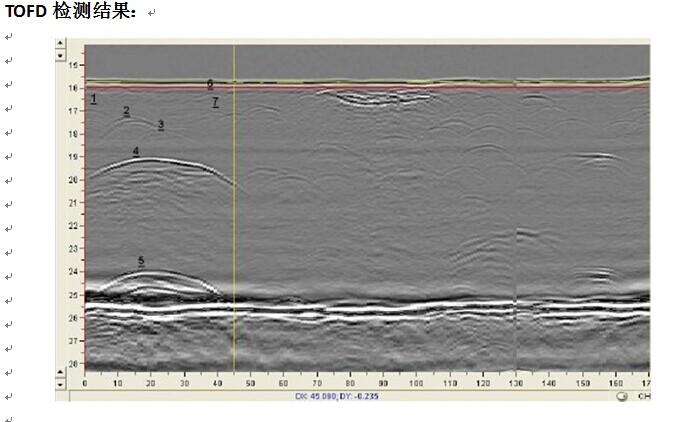Click the bottom-left scroll-up arrow button
The height and width of the screenshot is (422, 682).
click(x=60, y=372)
